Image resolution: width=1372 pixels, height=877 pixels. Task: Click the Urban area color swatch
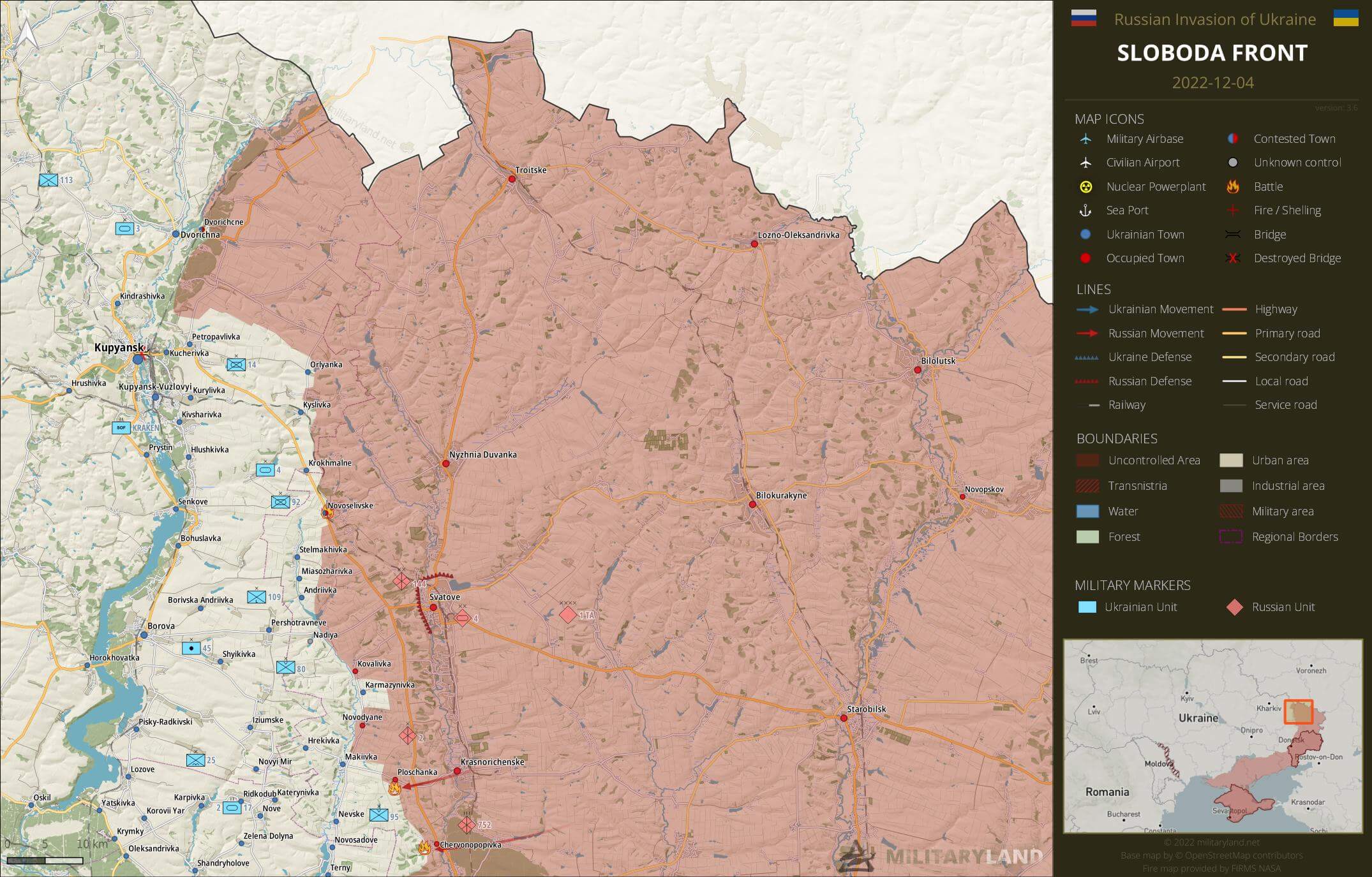(x=1231, y=461)
